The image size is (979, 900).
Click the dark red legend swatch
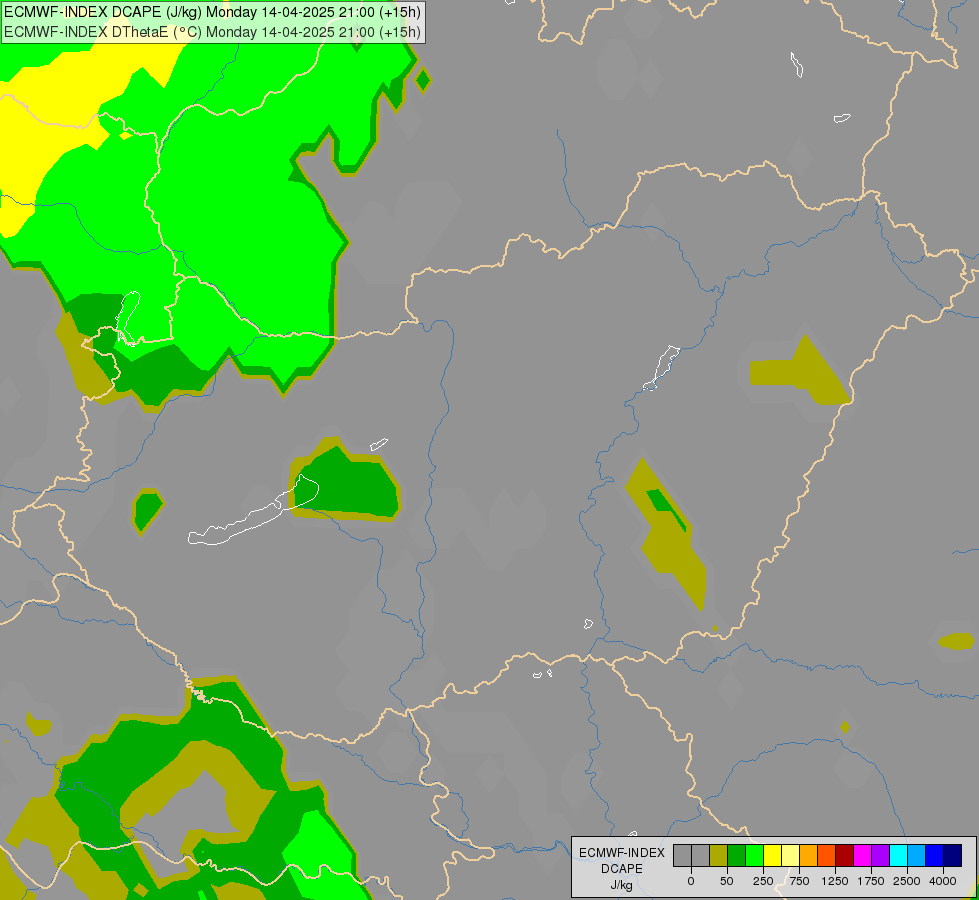845,856
